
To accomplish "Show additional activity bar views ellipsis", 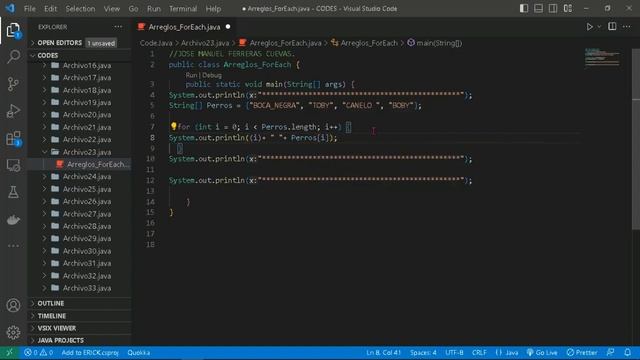I will (13, 246).
